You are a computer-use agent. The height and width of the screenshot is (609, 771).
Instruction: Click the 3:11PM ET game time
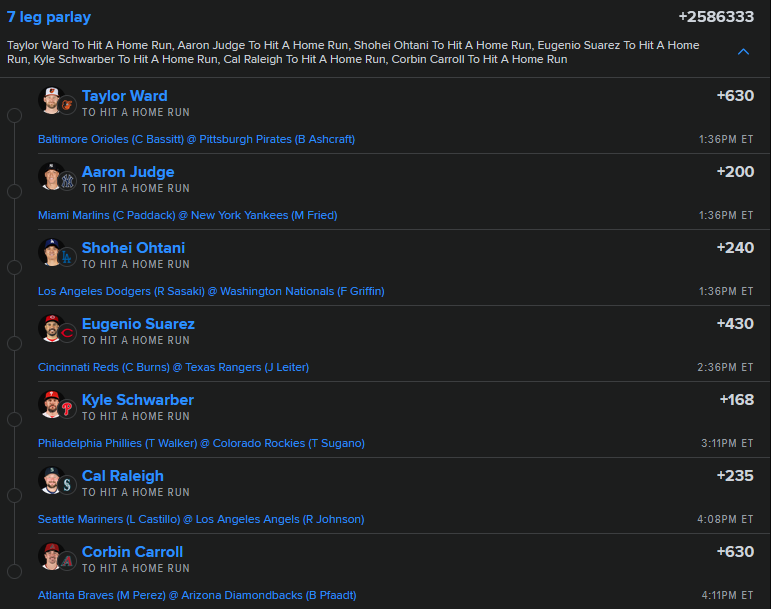(x=727, y=443)
